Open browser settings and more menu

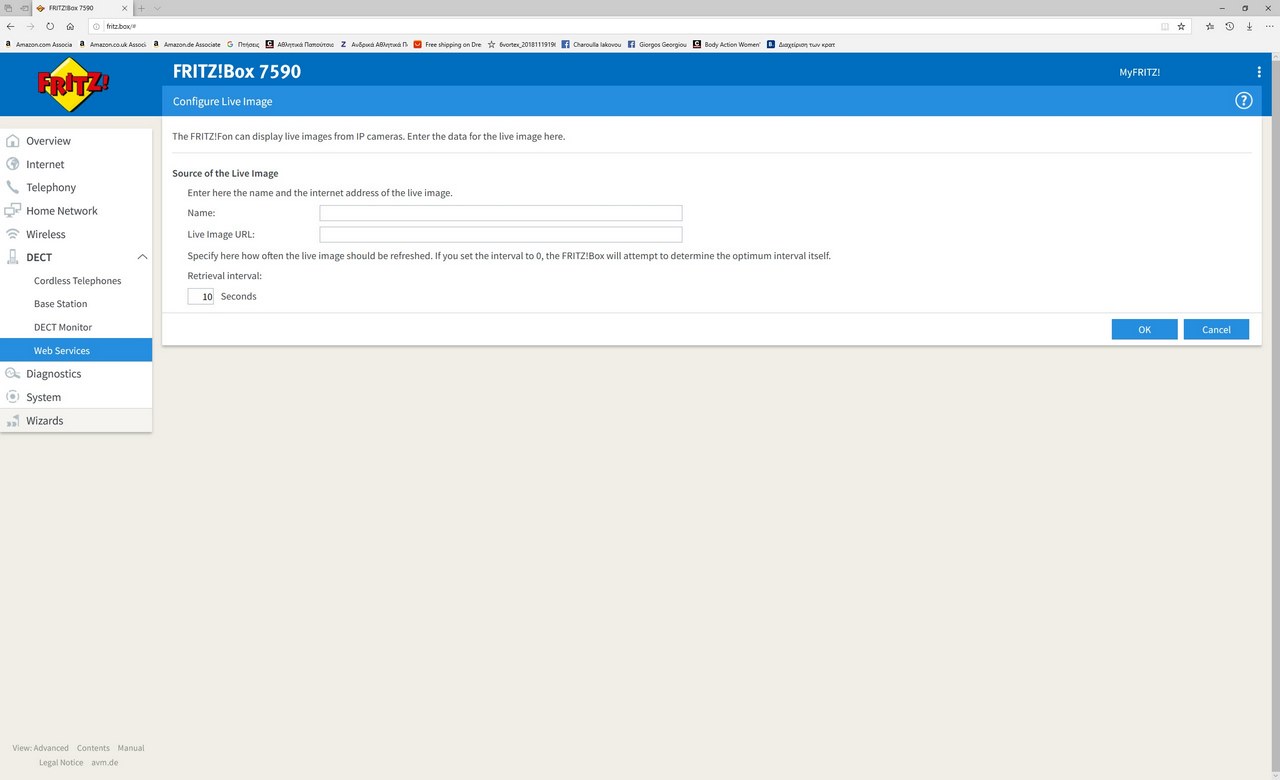pos(1268,26)
